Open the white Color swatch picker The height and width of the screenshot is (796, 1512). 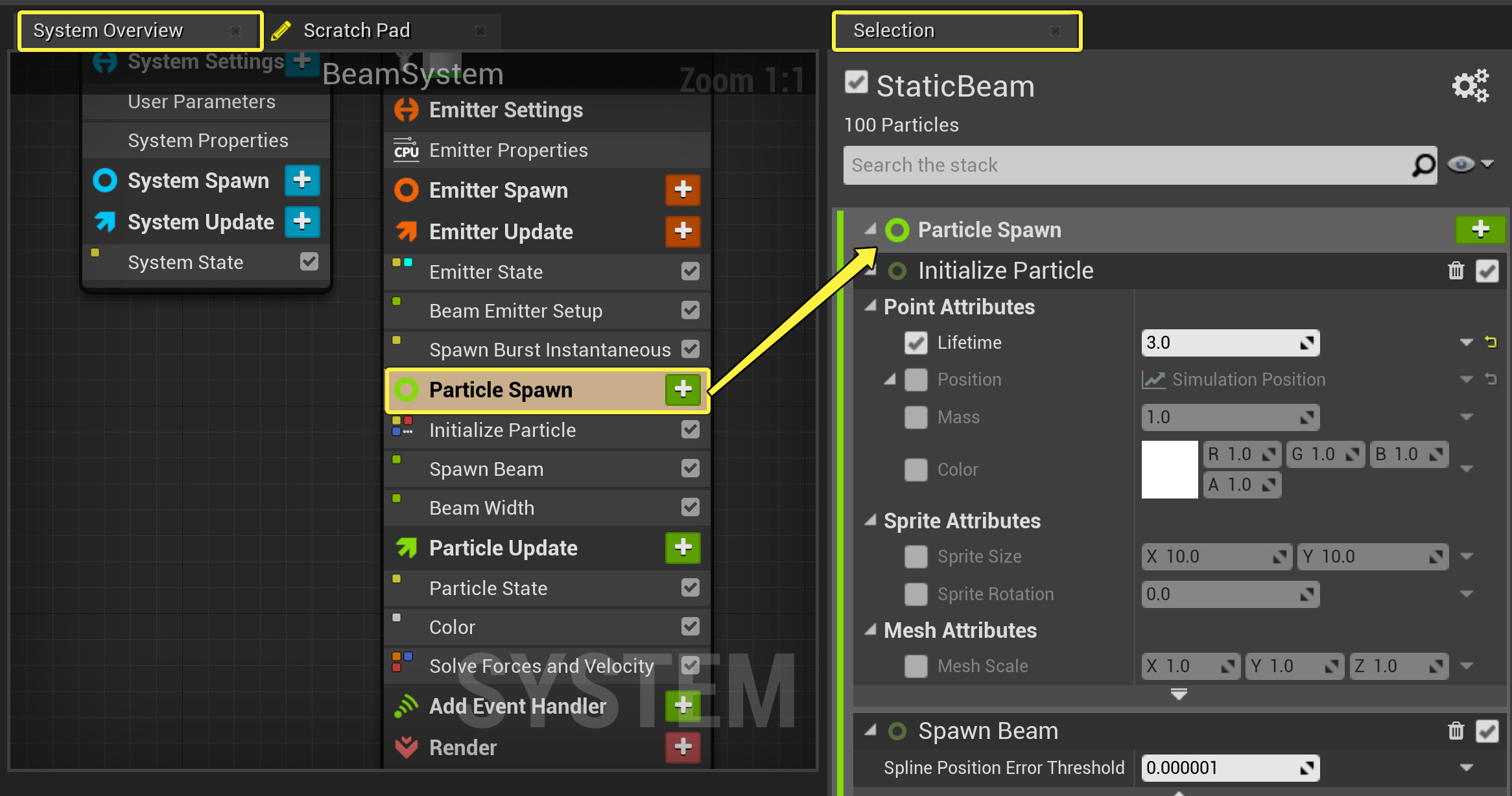(x=1170, y=469)
